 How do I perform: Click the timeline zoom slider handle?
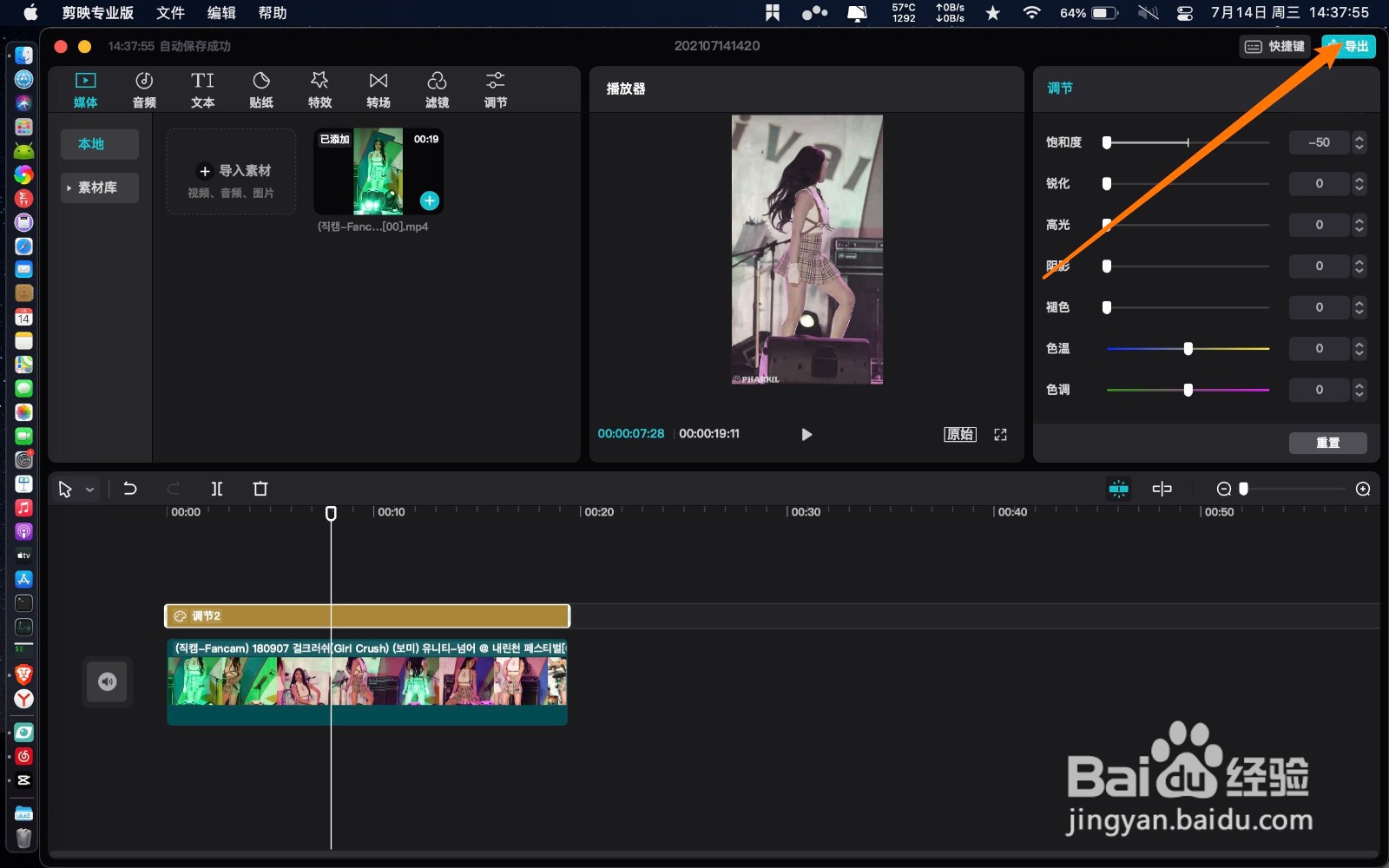click(x=1243, y=489)
